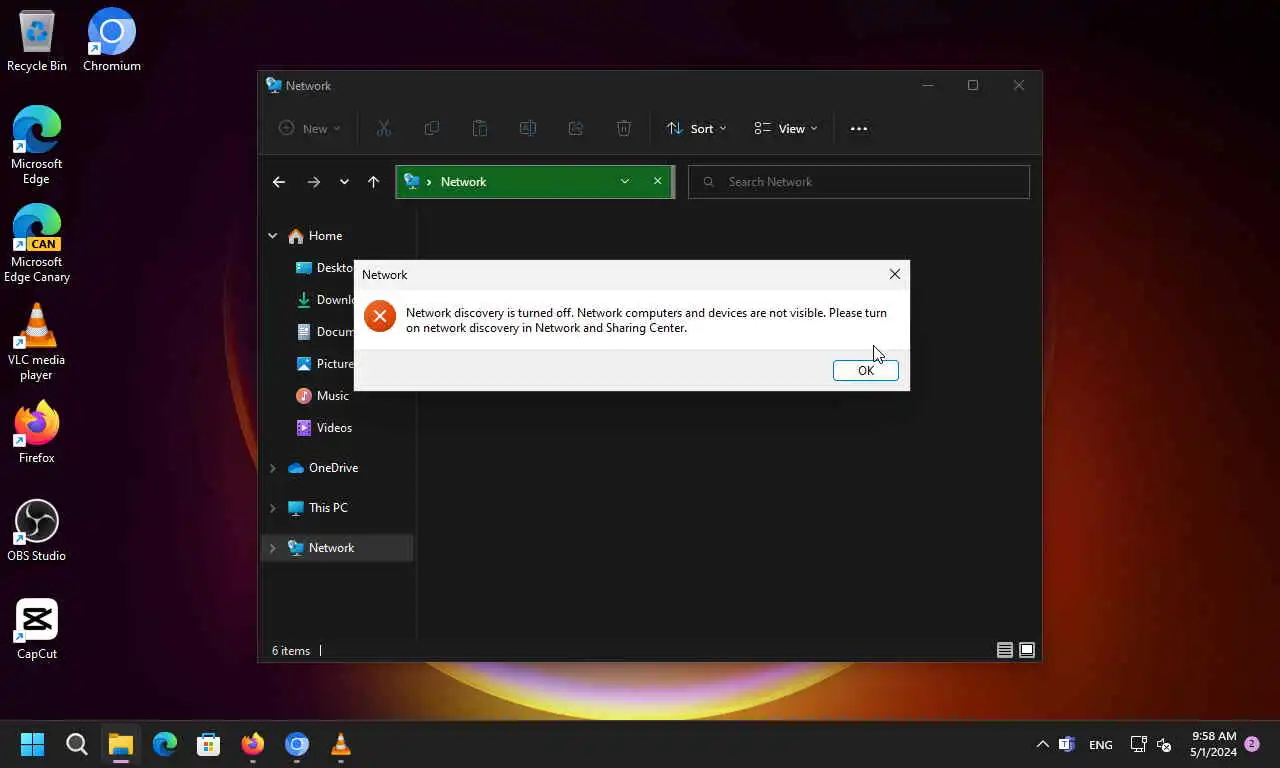Open the clock and date panel
This screenshot has height=768, width=1280.
1213,744
